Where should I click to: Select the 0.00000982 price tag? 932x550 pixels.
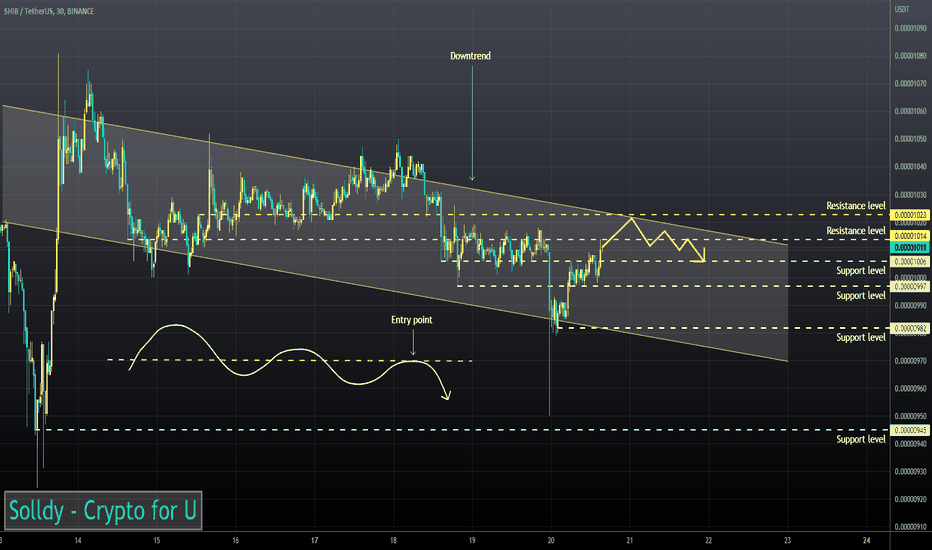[x=910, y=328]
